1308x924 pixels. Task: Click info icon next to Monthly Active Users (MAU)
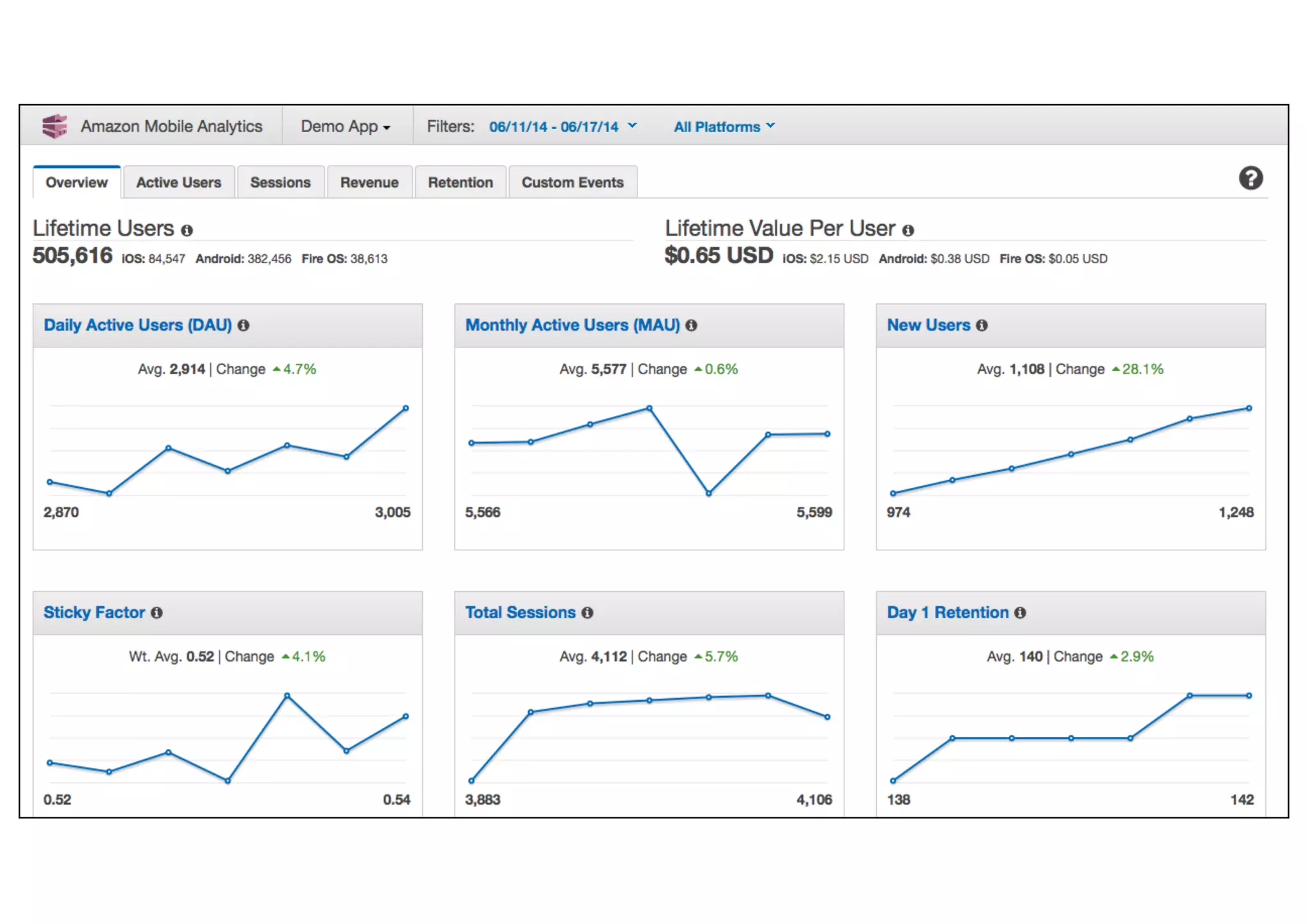pyautogui.click(x=691, y=326)
